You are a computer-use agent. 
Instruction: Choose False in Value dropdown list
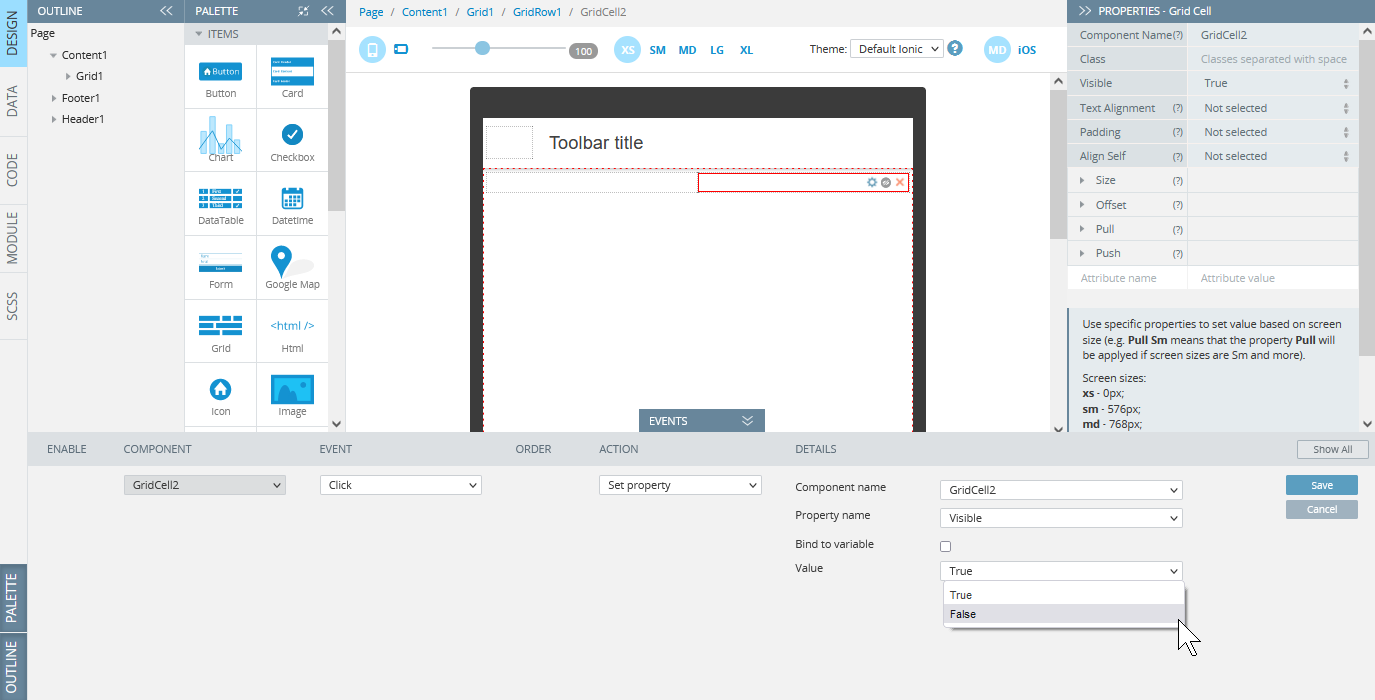coord(1064,614)
